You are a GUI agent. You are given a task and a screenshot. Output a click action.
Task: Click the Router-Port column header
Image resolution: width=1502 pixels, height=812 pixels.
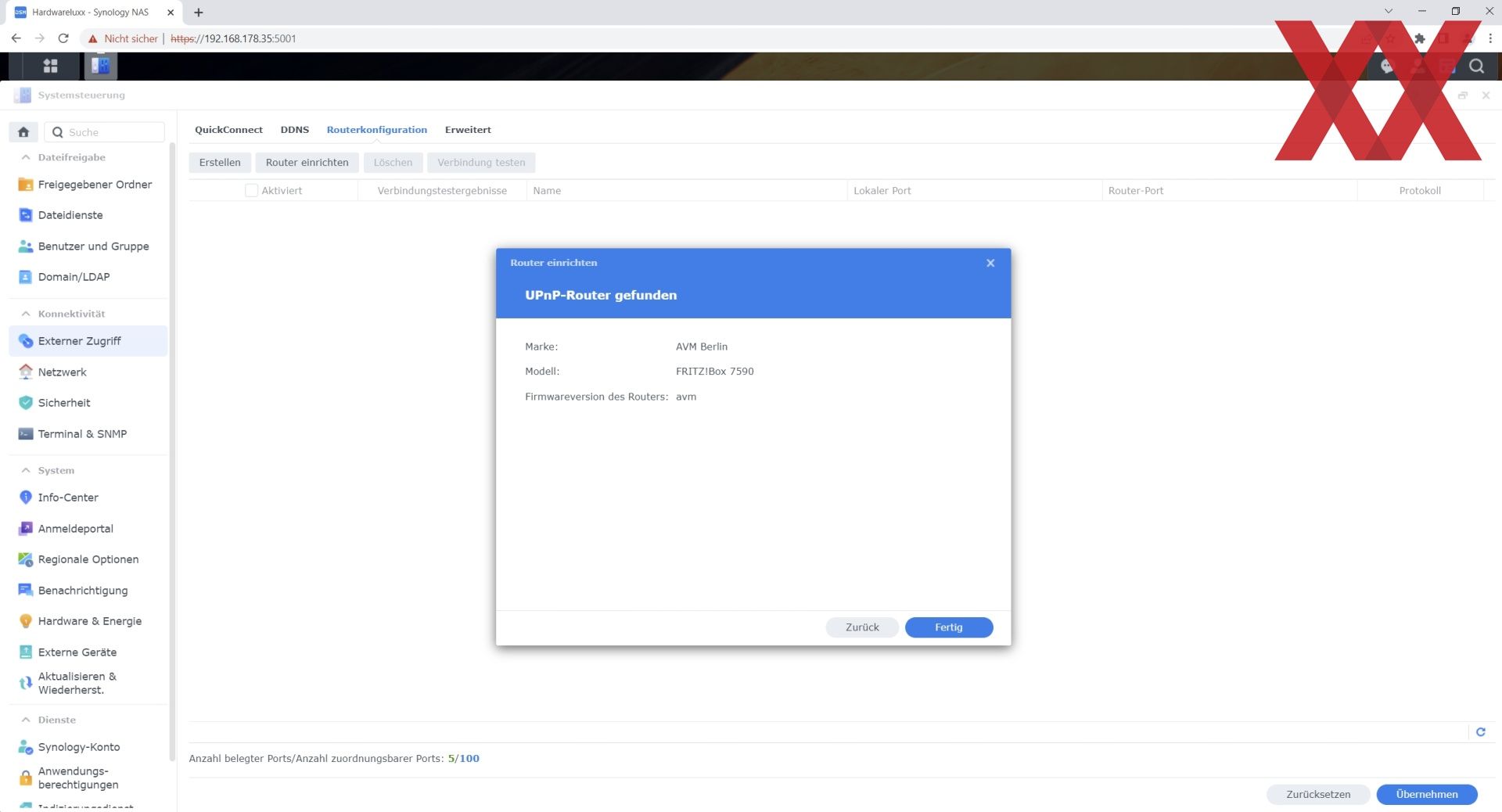[x=1229, y=190]
